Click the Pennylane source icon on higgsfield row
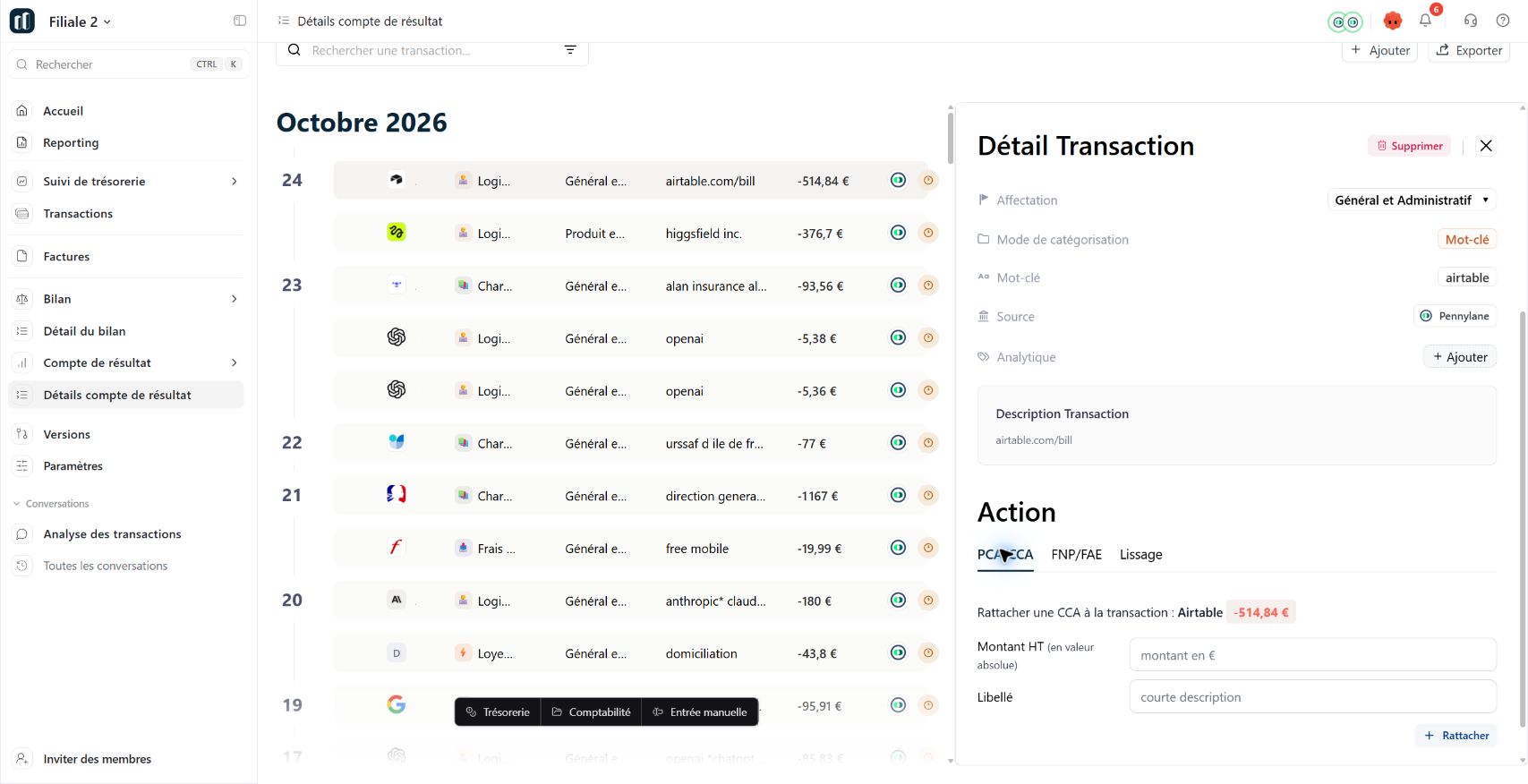The height and width of the screenshot is (784, 1528). [x=898, y=233]
